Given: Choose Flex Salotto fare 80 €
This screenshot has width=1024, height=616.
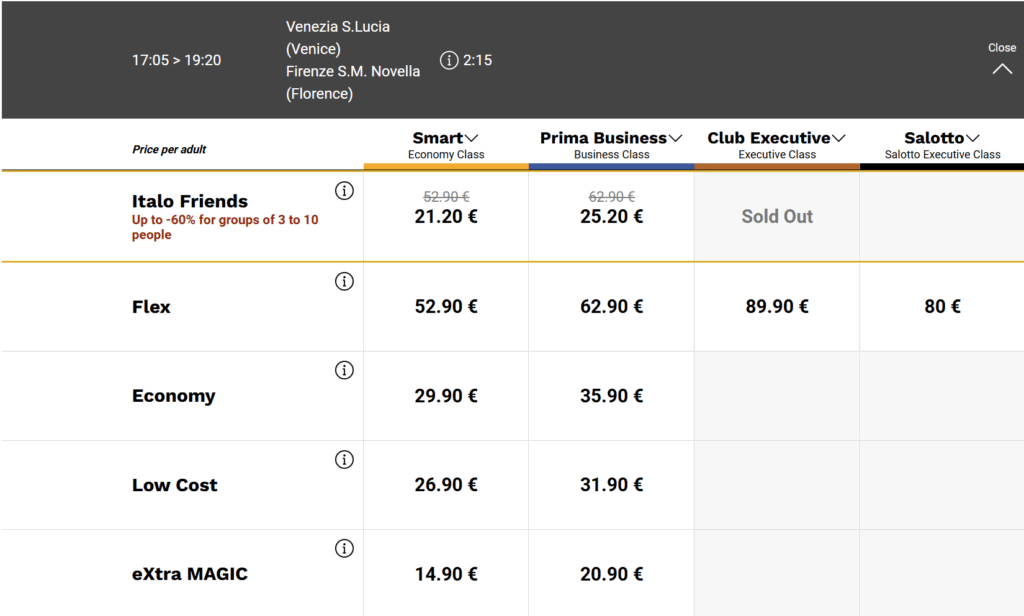Looking at the screenshot, I should pyautogui.click(x=942, y=306).
